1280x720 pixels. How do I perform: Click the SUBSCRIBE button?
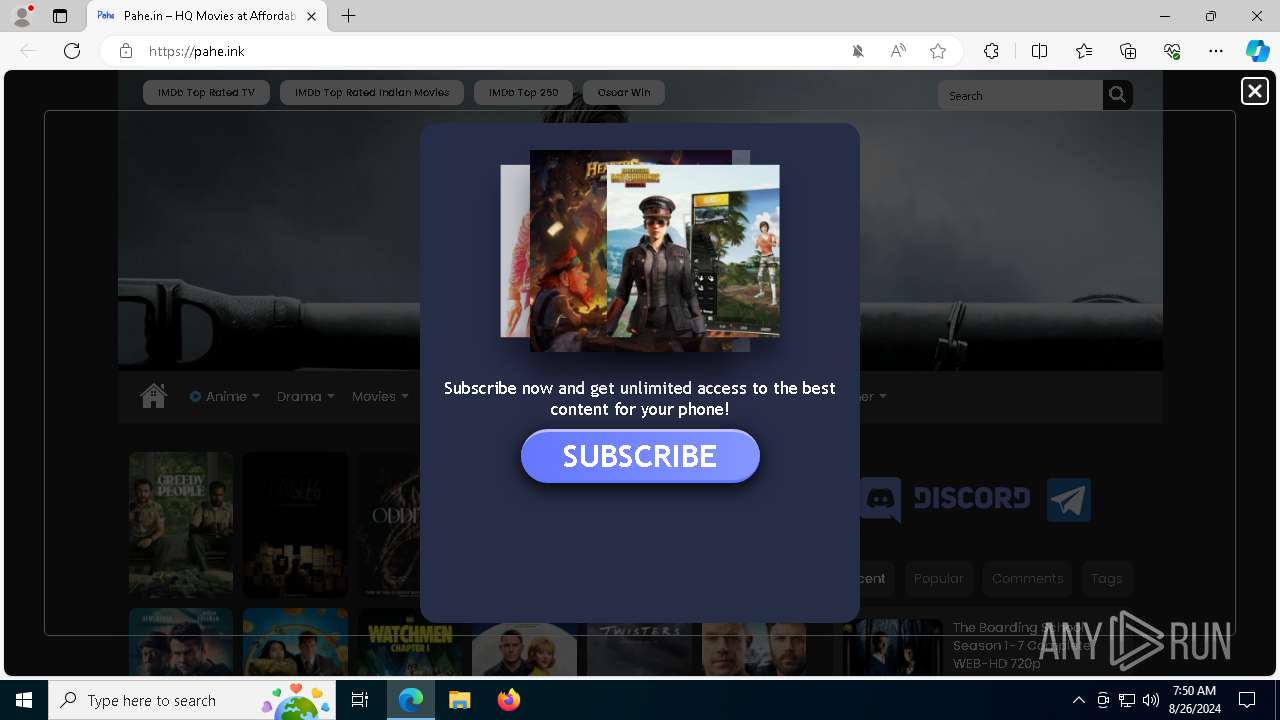click(640, 456)
